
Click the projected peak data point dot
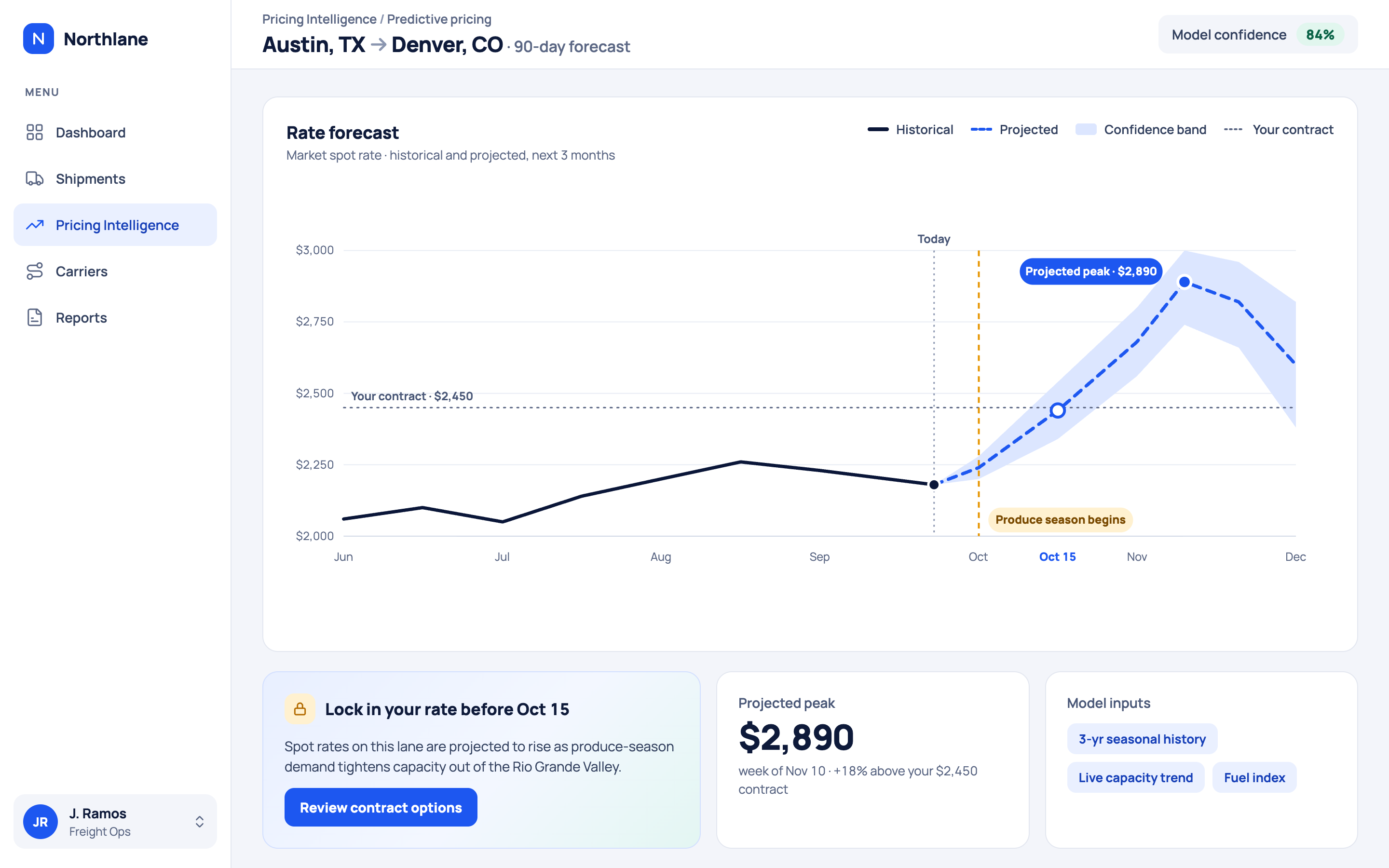1184,282
